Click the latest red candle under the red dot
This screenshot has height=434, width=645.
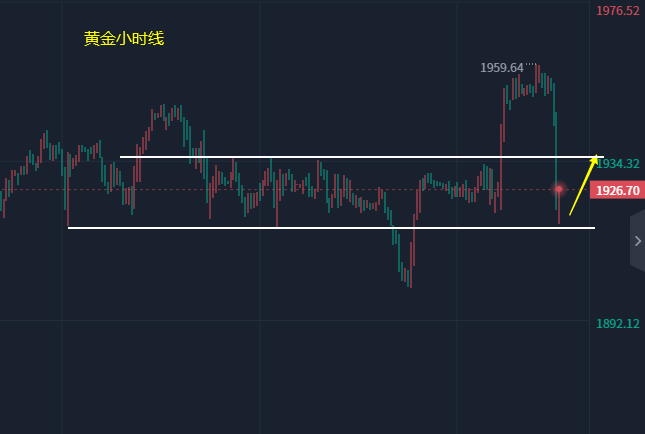pyautogui.click(x=559, y=208)
